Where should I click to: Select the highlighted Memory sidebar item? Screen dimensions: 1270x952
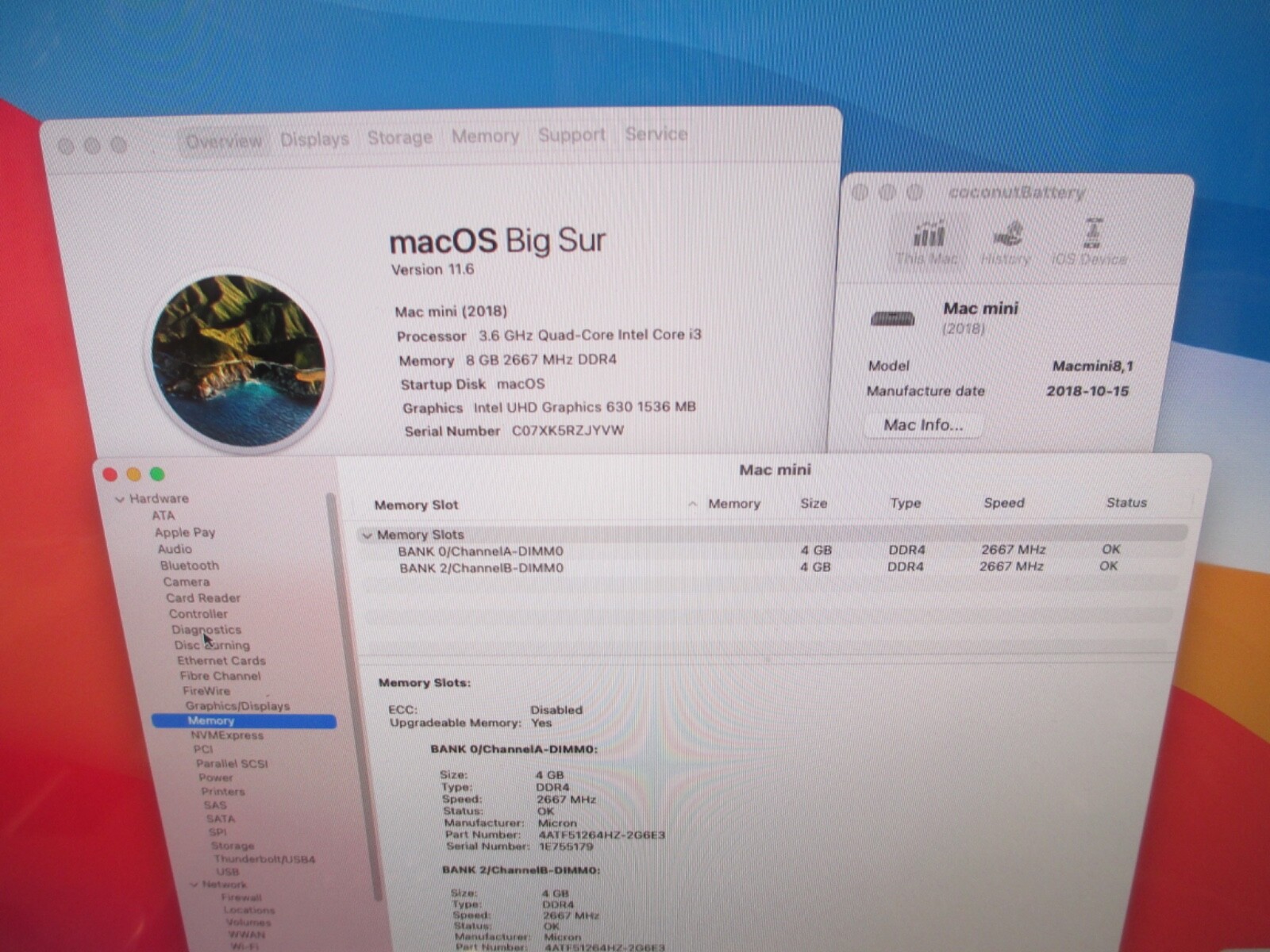click(244, 721)
